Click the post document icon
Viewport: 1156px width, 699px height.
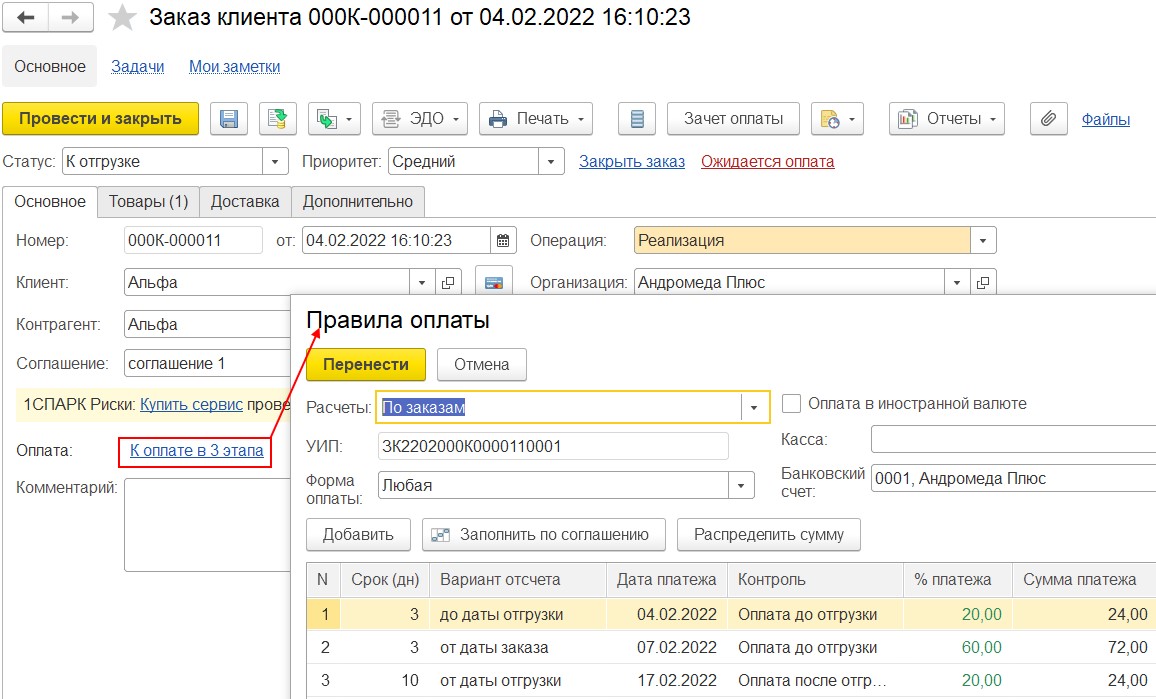point(278,119)
